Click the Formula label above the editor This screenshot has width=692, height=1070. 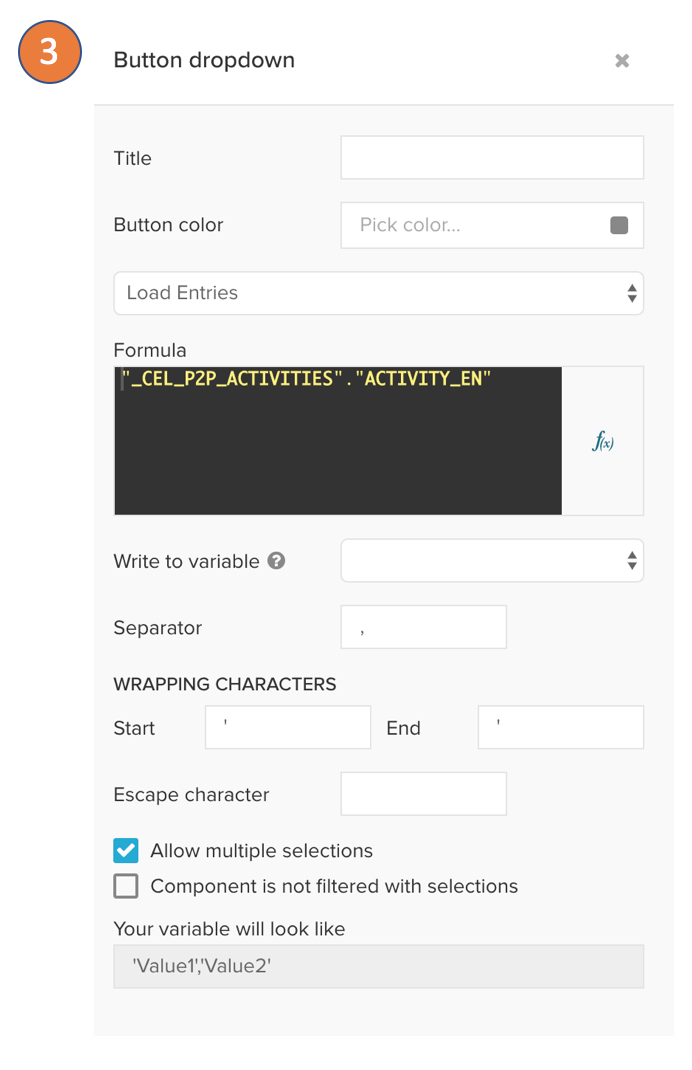tap(150, 350)
